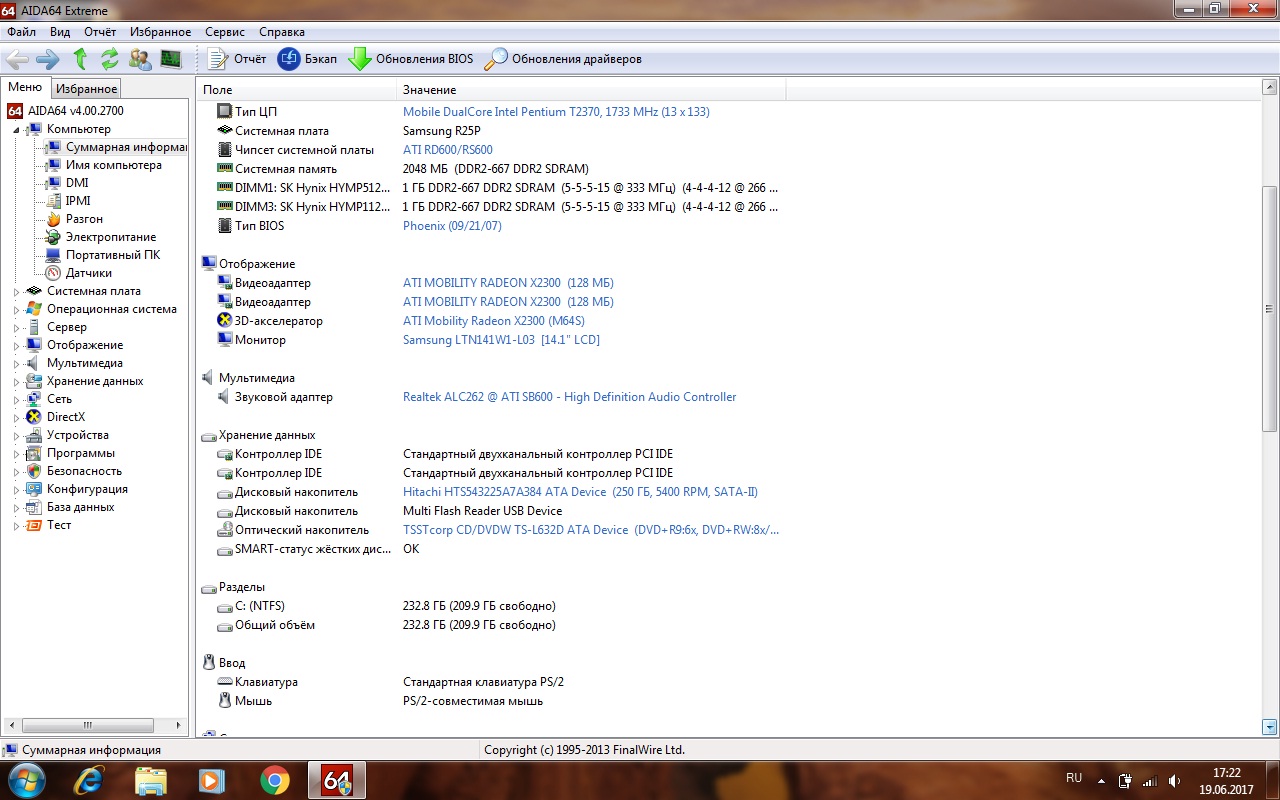Open Hitachi HTS543225A7A384 disk link
This screenshot has width=1280, height=800.
click(580, 492)
